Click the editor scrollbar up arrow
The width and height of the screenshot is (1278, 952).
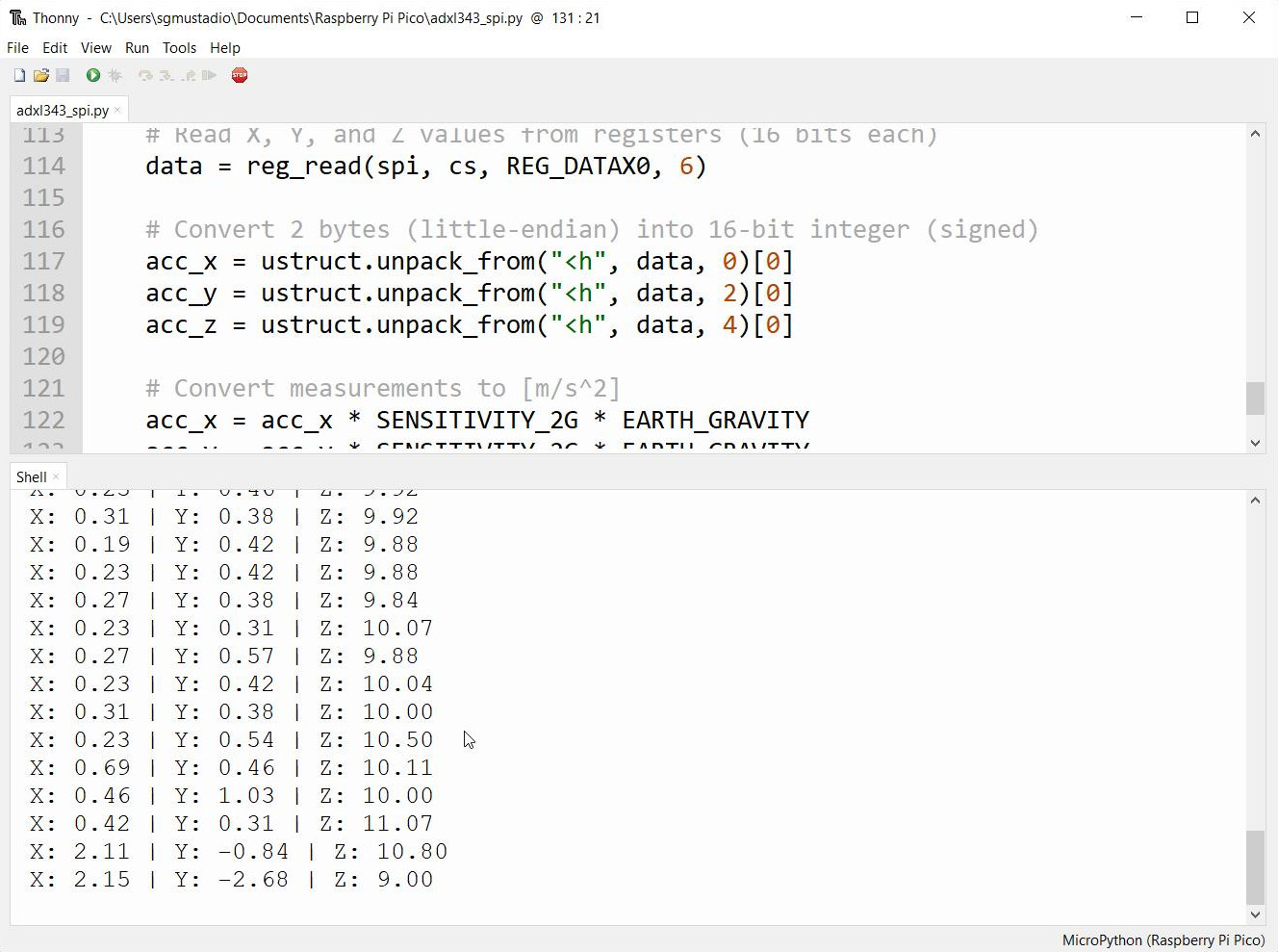[1255, 134]
